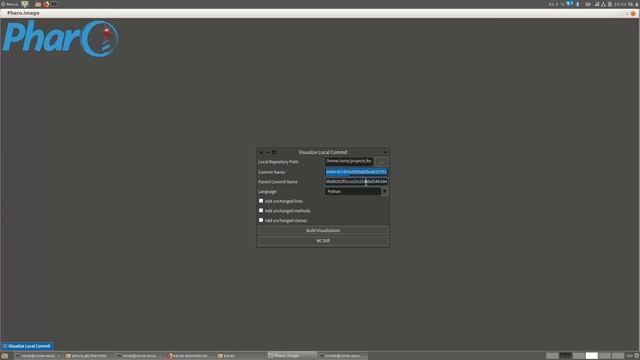Screen dimensions: 640x360
Task: Click the Parent Commit Name input field
Action: [356, 182]
